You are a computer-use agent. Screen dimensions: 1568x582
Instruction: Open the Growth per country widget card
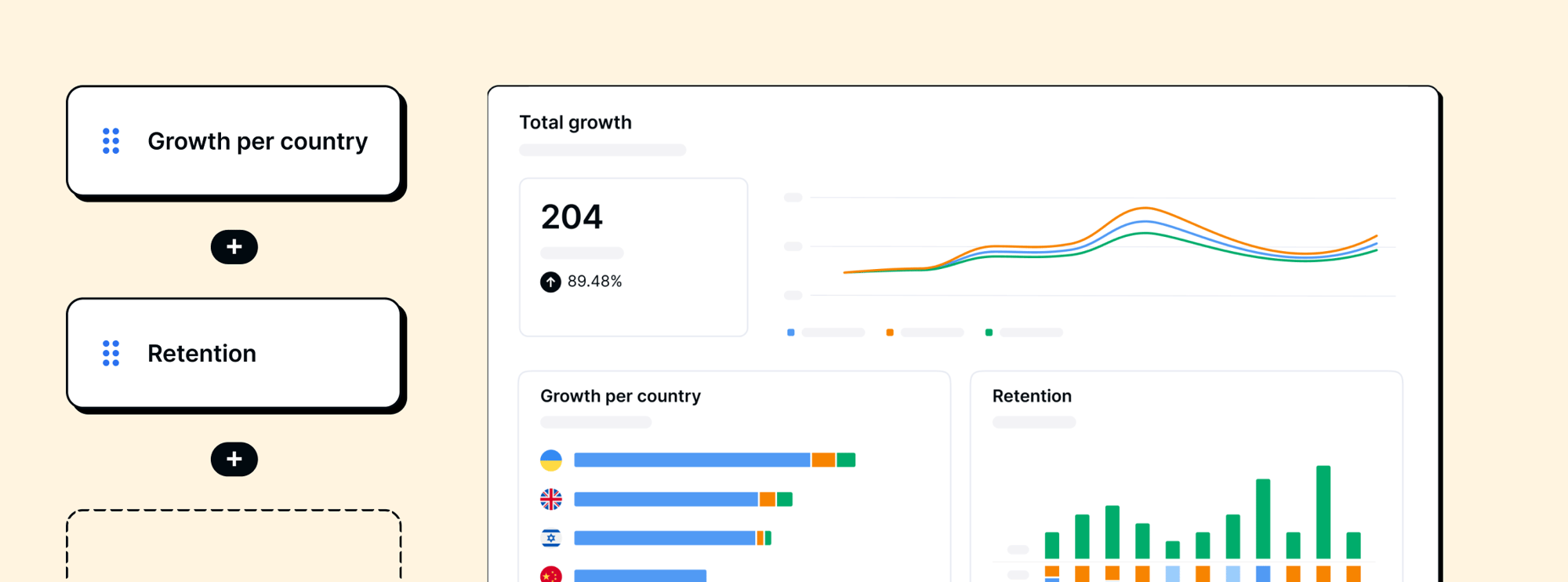click(x=234, y=141)
